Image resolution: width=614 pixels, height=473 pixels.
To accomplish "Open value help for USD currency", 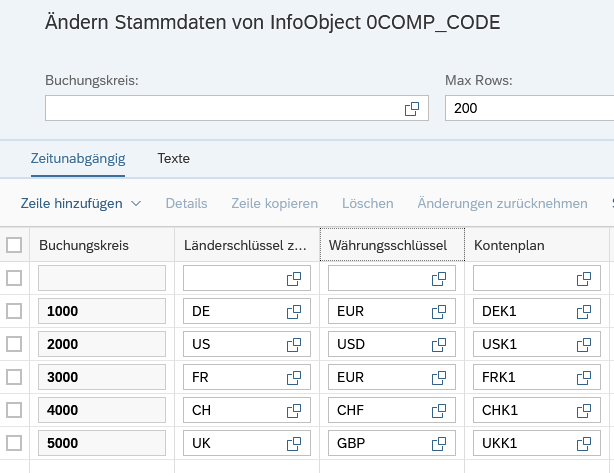I will [x=439, y=345].
